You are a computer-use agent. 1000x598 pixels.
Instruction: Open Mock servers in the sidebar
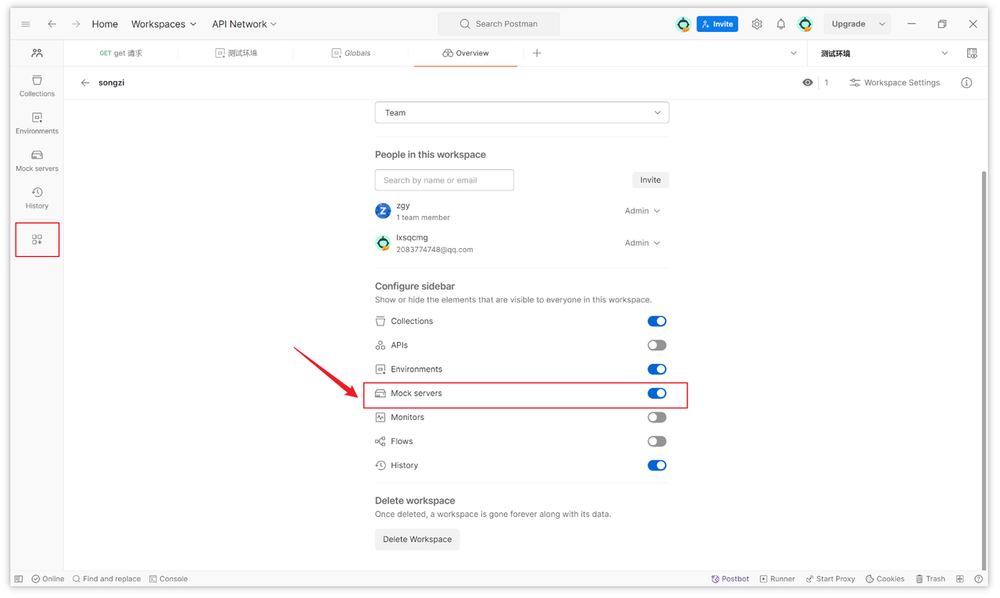pos(37,161)
